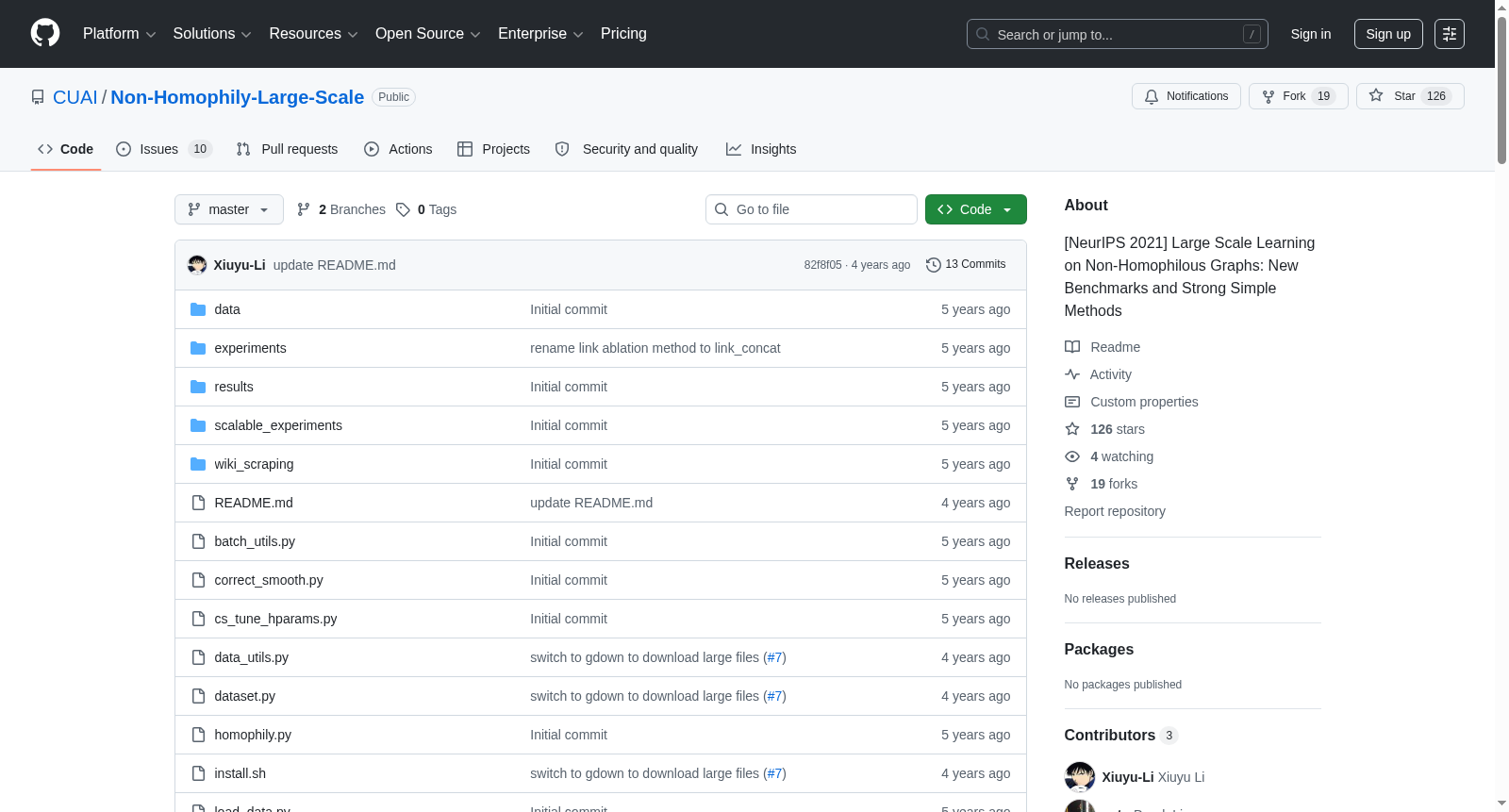This screenshot has height=812, width=1509.
Task: Click the notifications bell icon
Action: click(1152, 96)
